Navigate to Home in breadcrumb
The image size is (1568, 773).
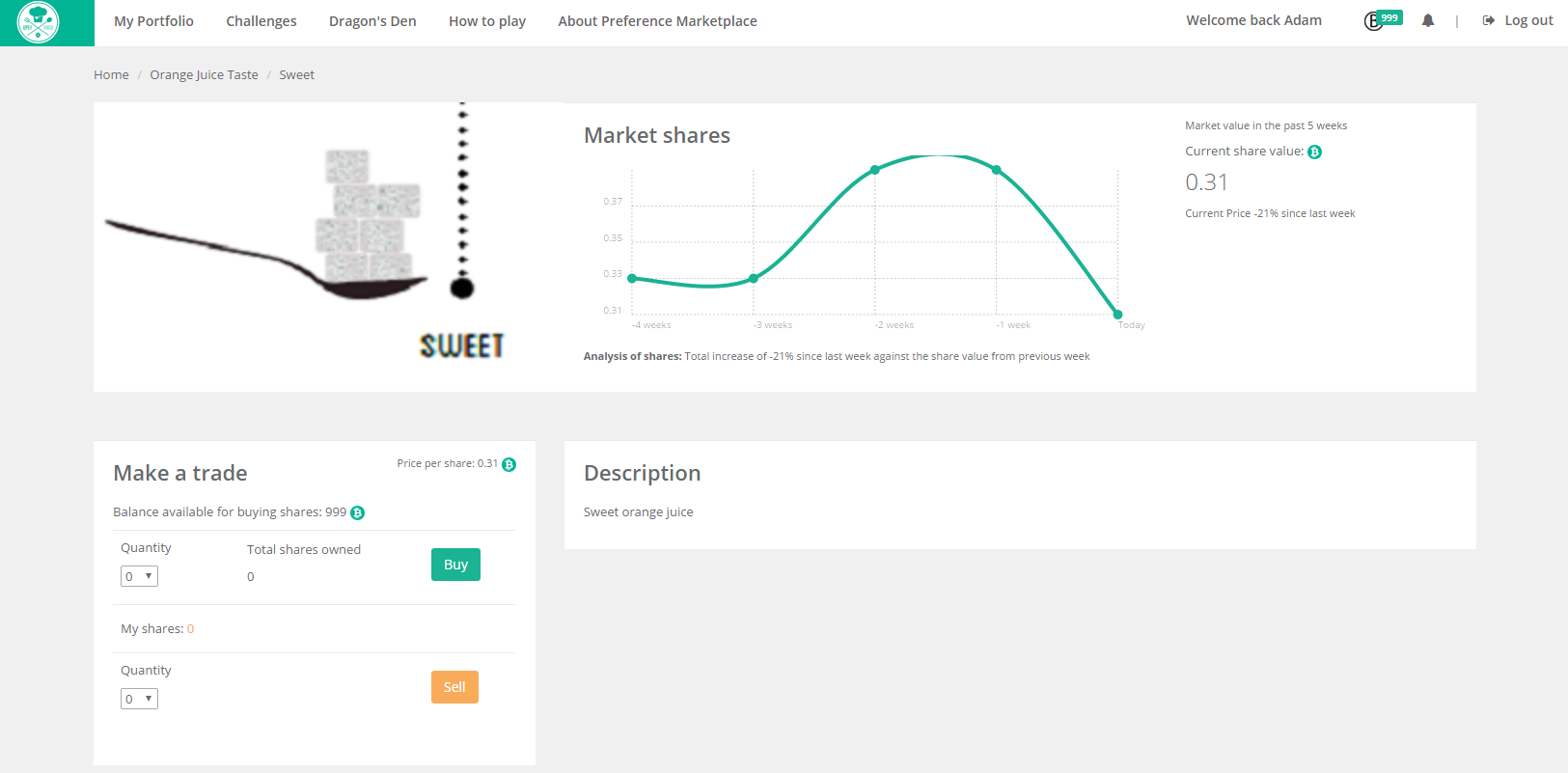[x=111, y=75]
